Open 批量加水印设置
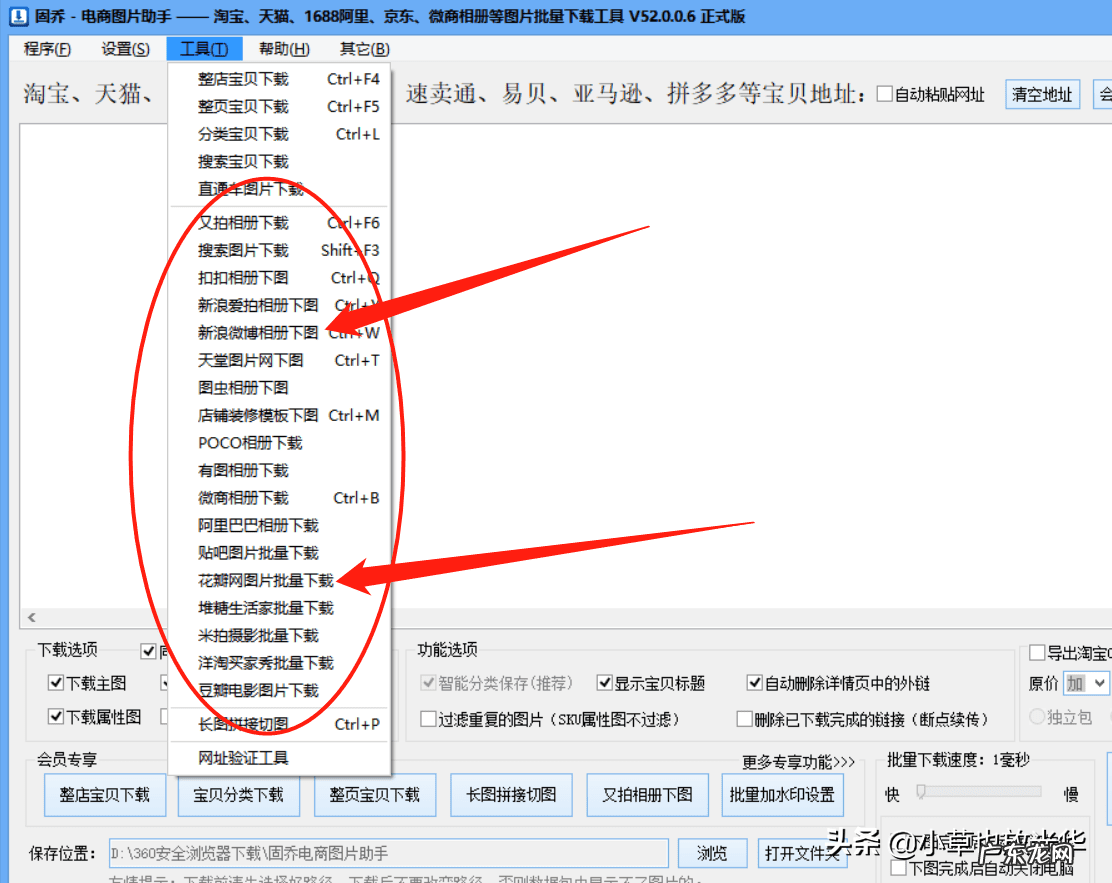The image size is (1112, 883). point(782,794)
